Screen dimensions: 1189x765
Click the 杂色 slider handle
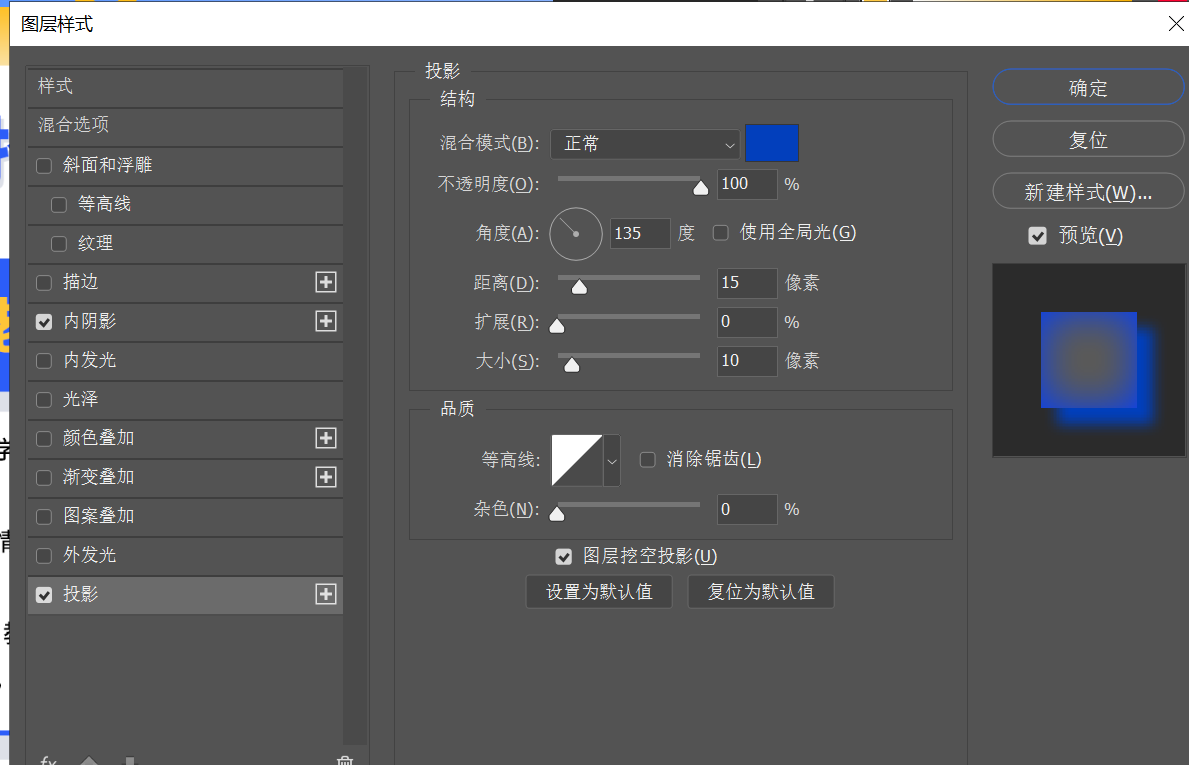(557, 514)
